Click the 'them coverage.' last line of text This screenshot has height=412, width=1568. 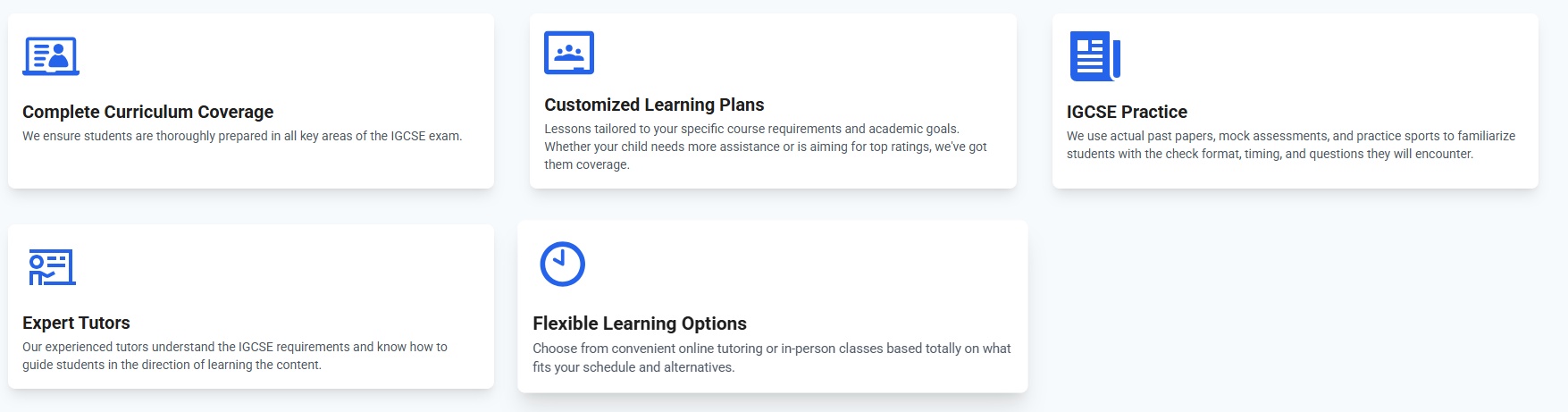[x=587, y=164]
